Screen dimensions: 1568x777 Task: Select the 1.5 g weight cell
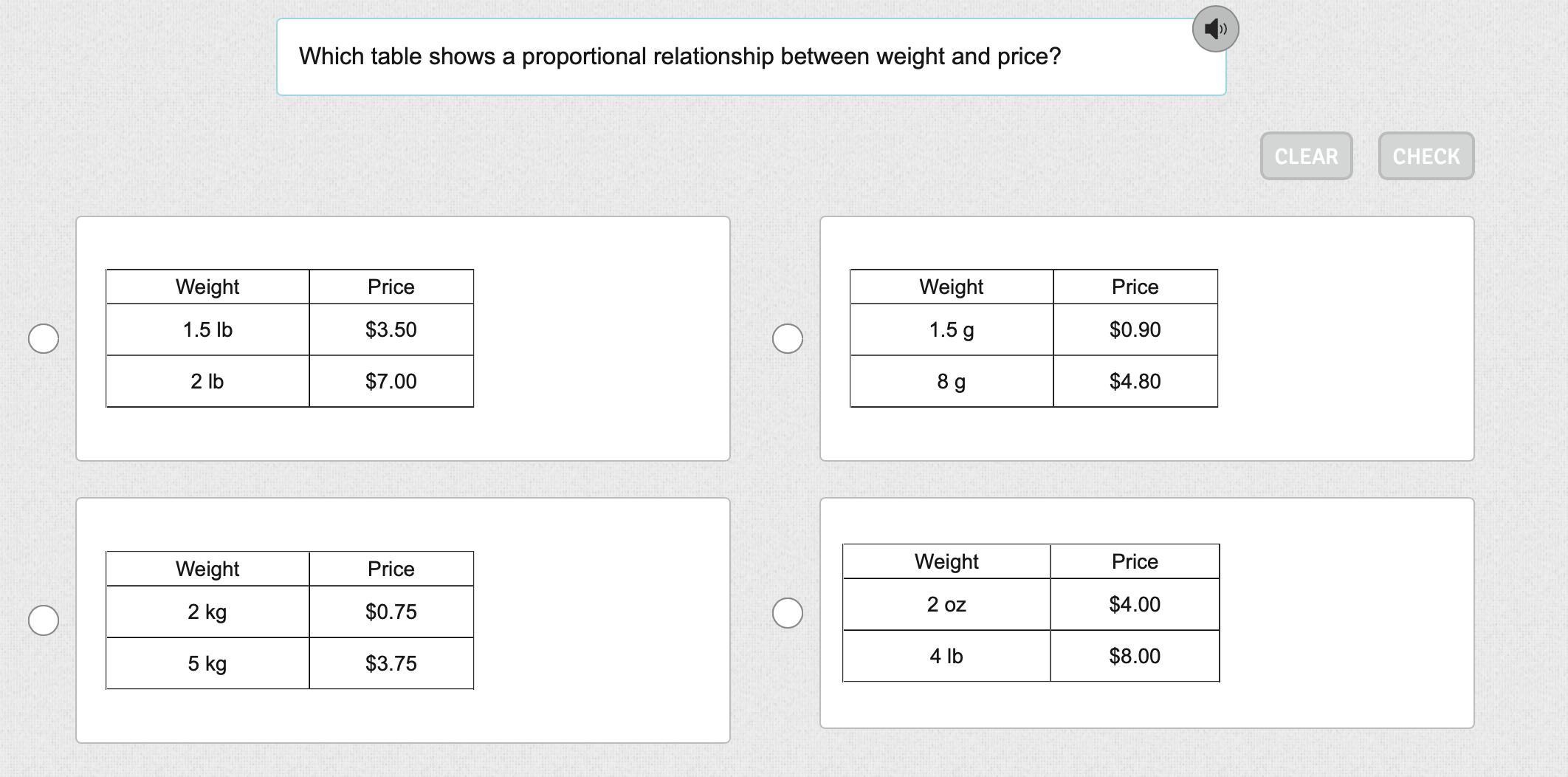[x=951, y=329]
